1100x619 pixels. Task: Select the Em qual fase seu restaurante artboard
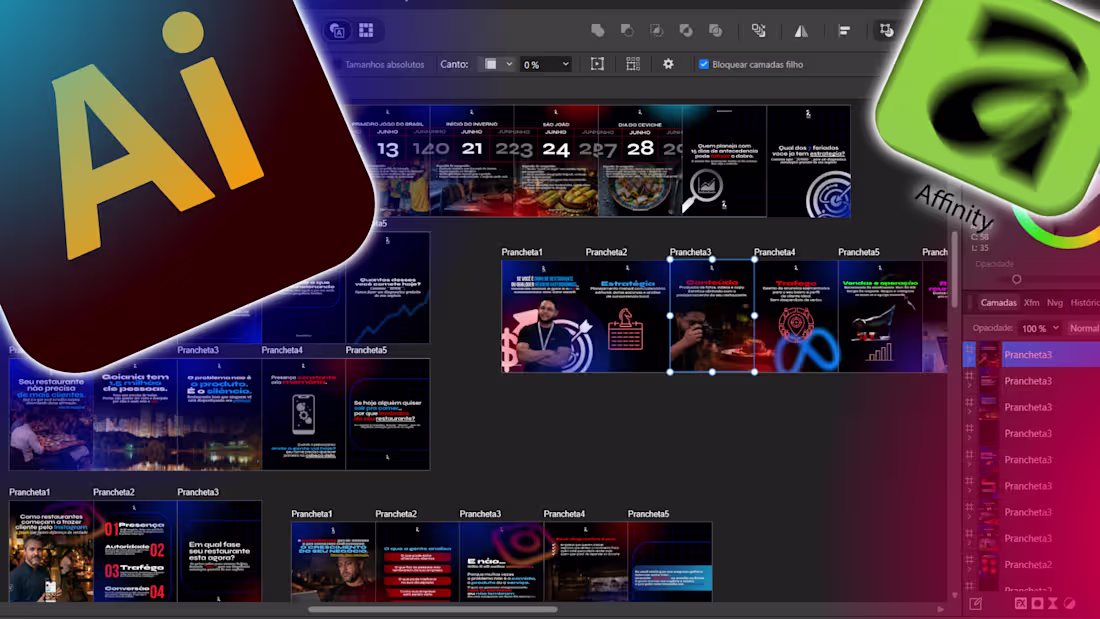point(219,551)
